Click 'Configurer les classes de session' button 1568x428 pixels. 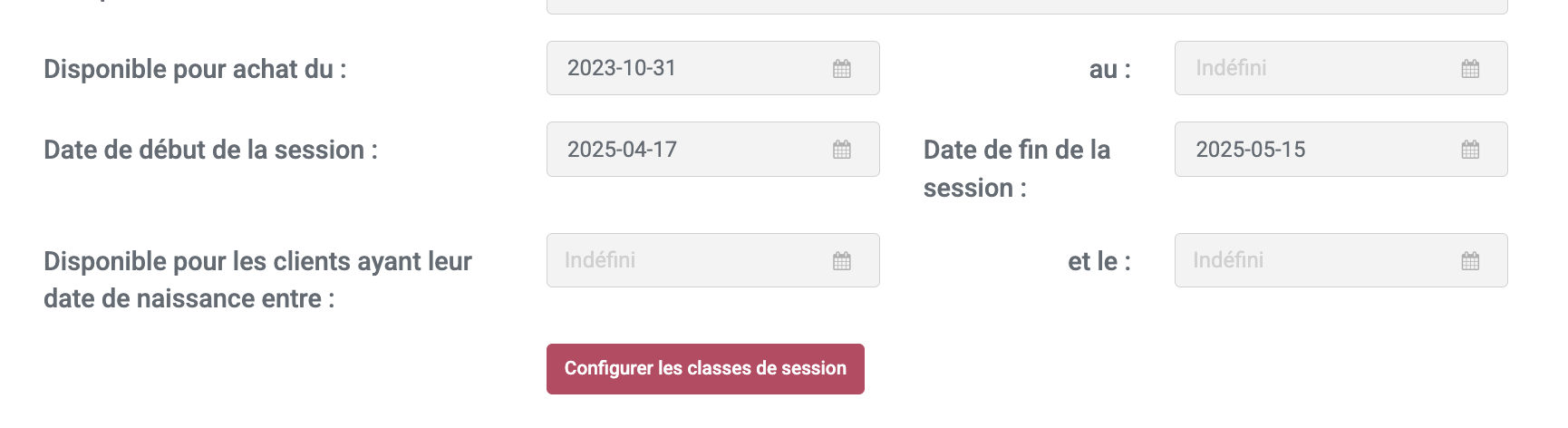point(705,369)
